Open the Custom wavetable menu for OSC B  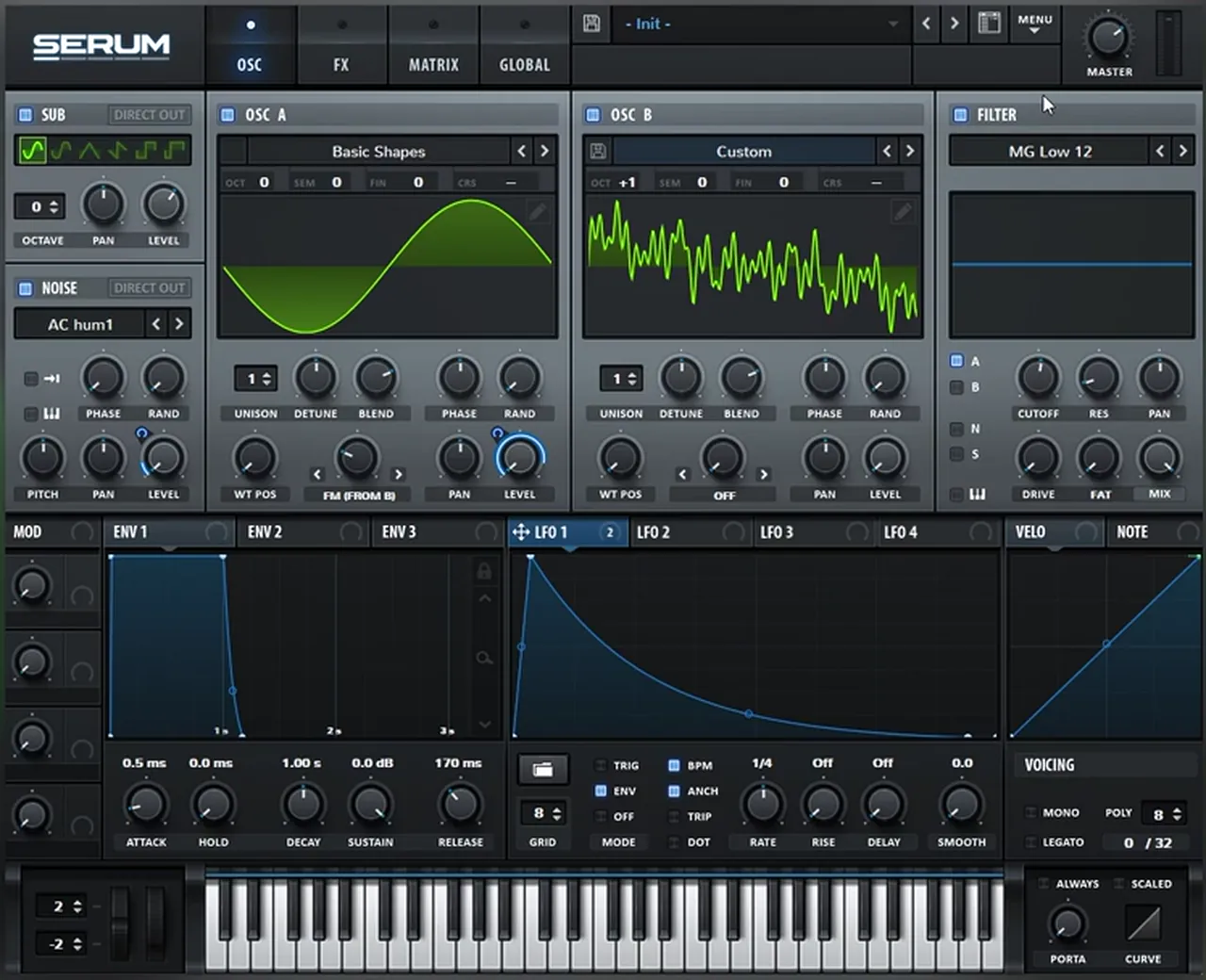pos(743,152)
